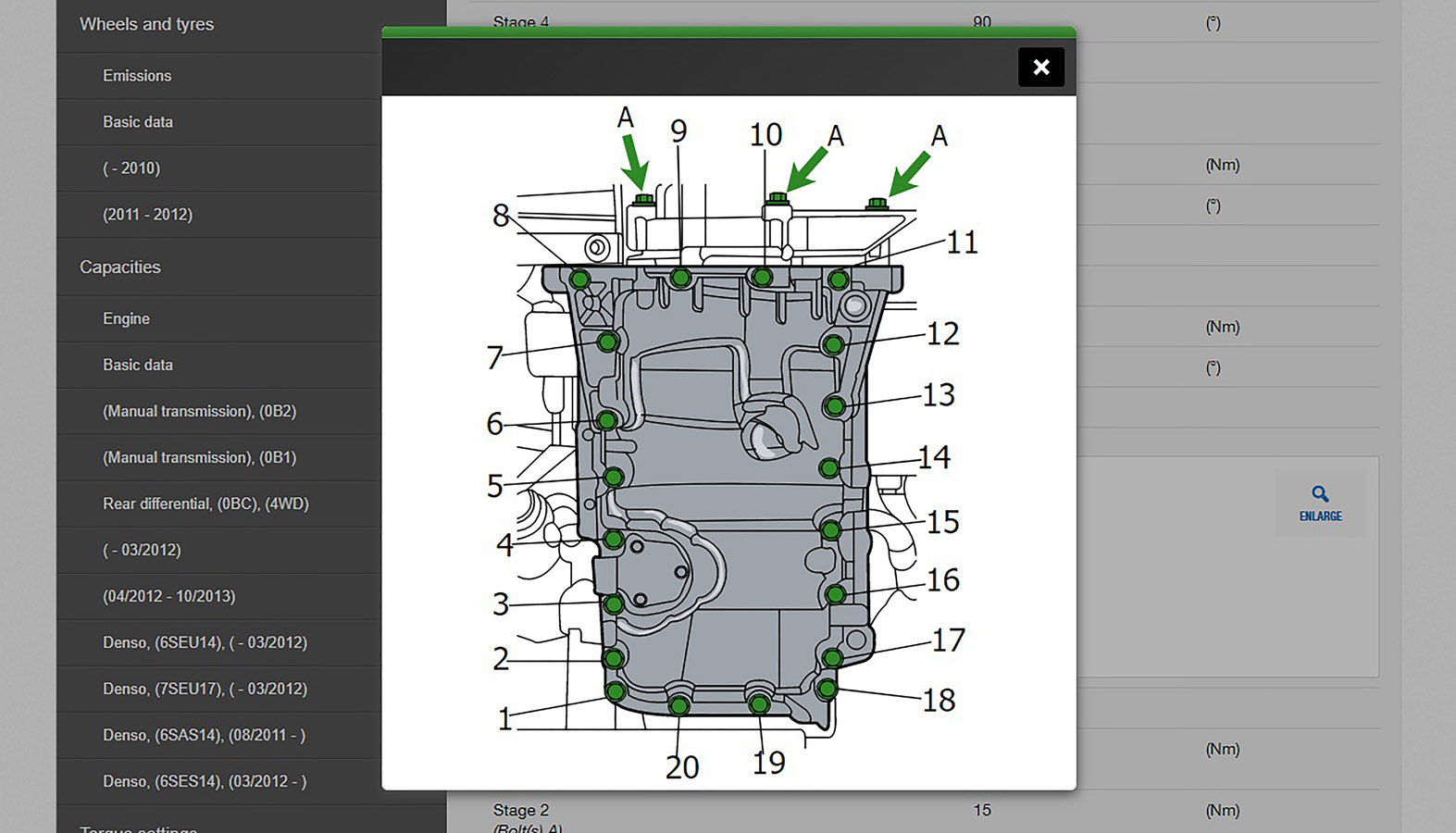The height and width of the screenshot is (833, 1456).
Task: Open Denso 6SES14 03/2012 entry
Action: pos(205,781)
